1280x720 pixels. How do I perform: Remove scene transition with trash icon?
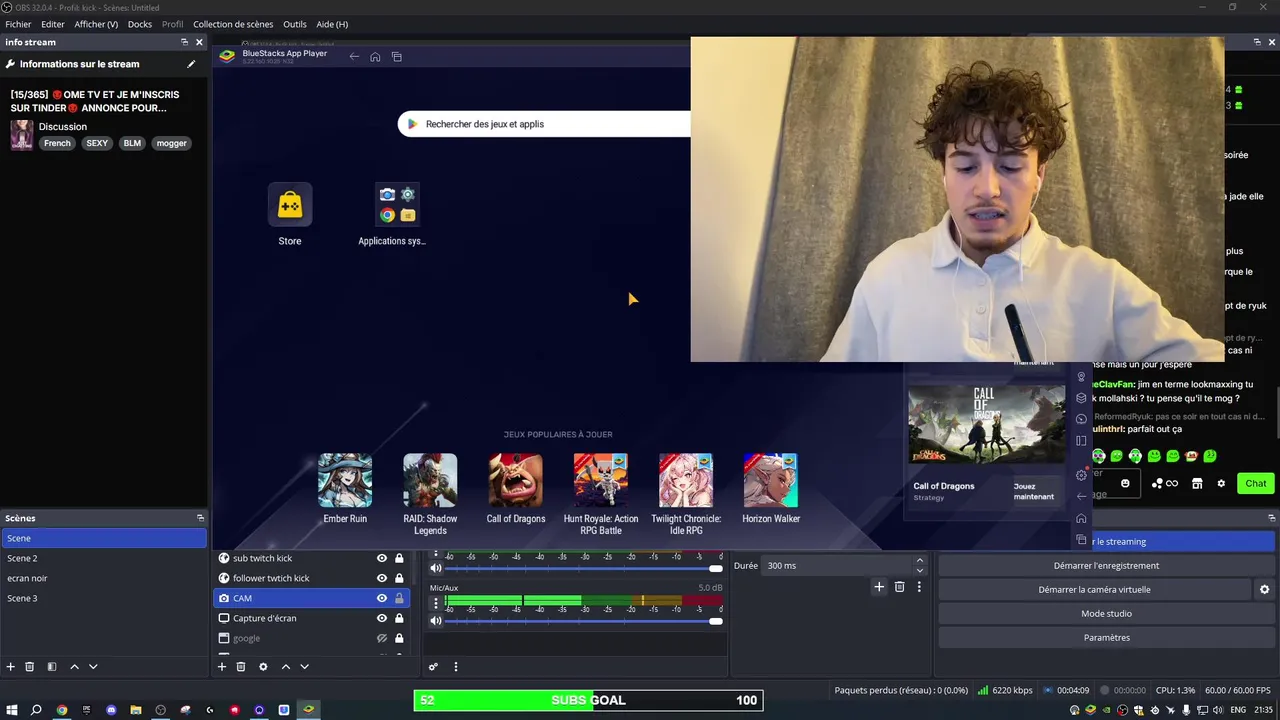[x=899, y=587]
